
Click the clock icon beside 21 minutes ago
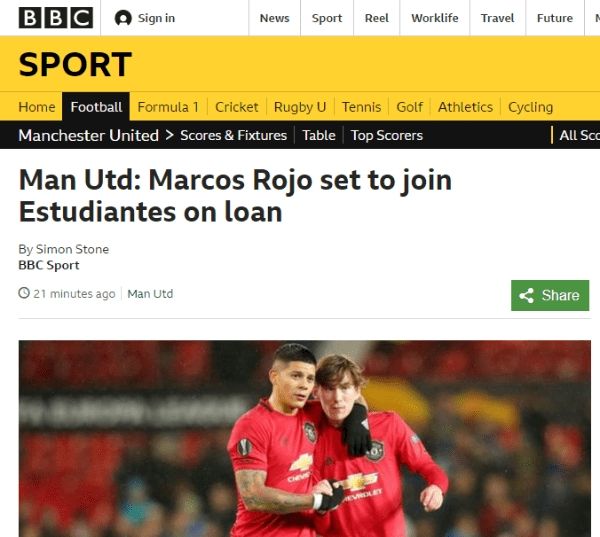(24, 293)
